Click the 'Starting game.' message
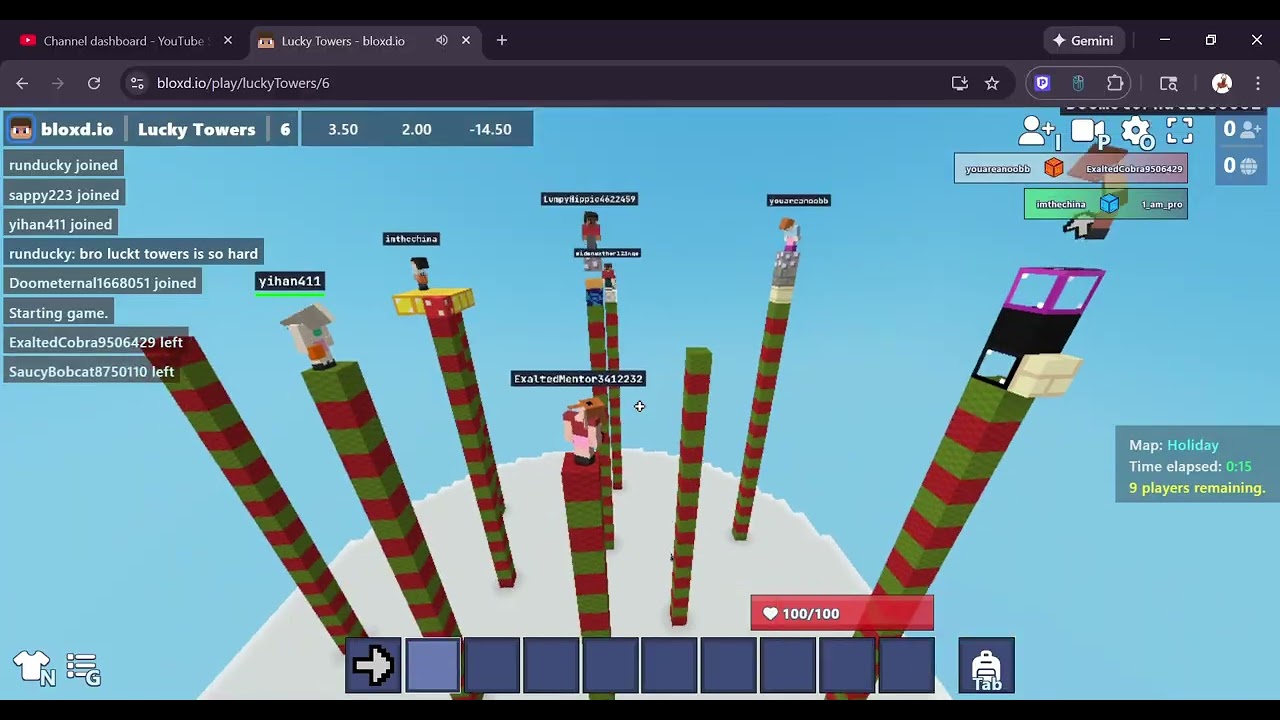 click(x=58, y=313)
